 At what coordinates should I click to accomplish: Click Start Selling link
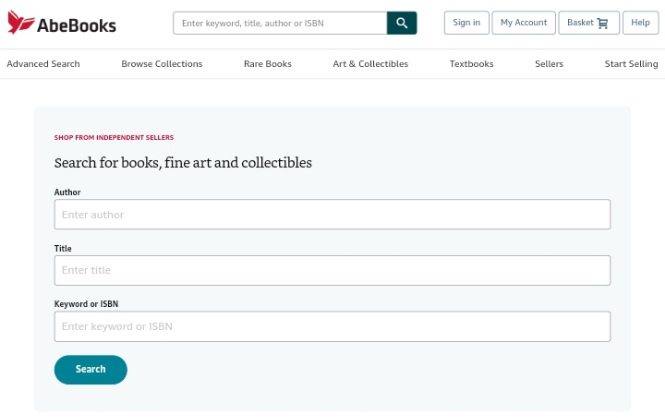631,64
